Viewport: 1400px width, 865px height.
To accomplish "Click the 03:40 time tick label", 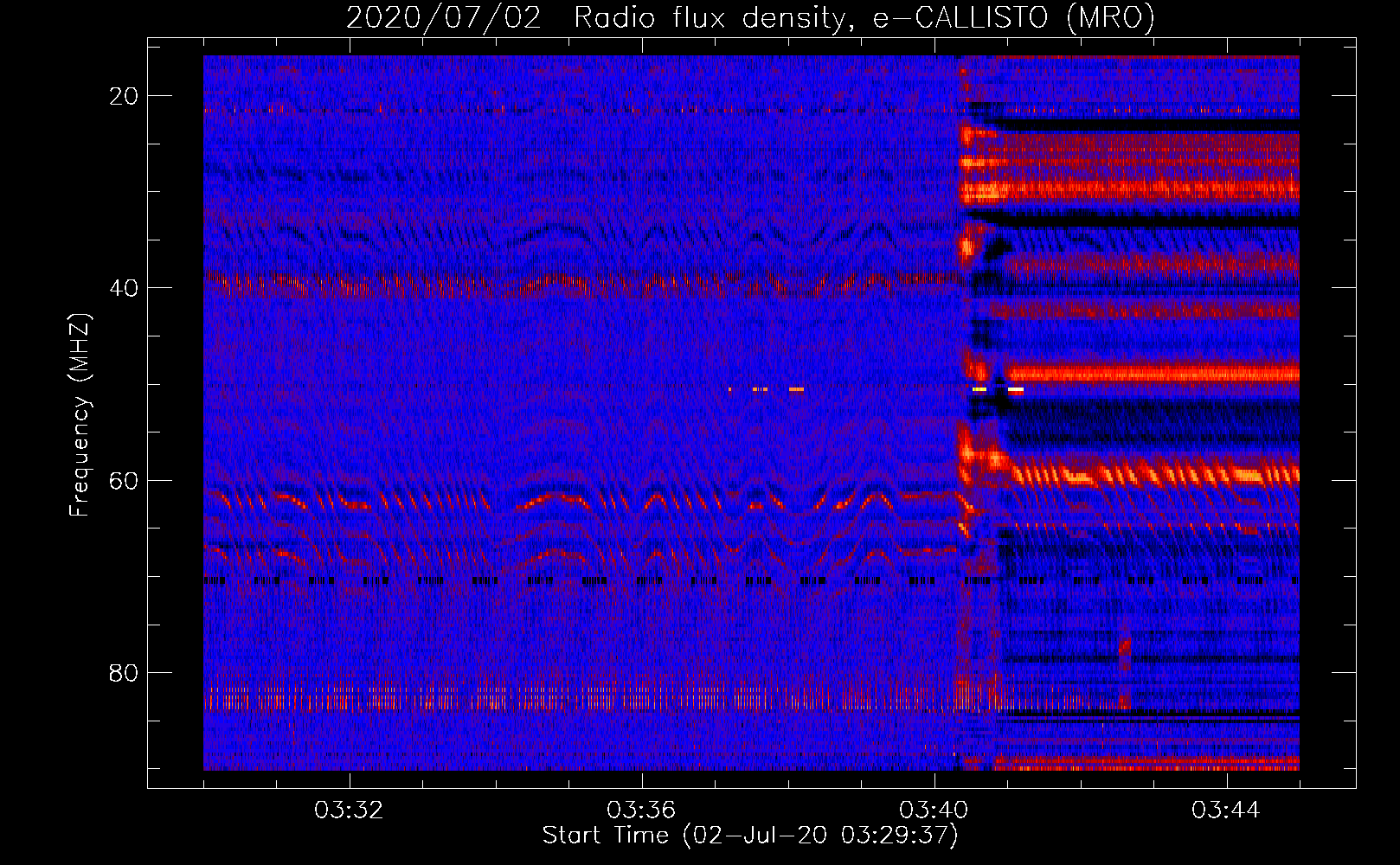I will pyautogui.click(x=934, y=811).
